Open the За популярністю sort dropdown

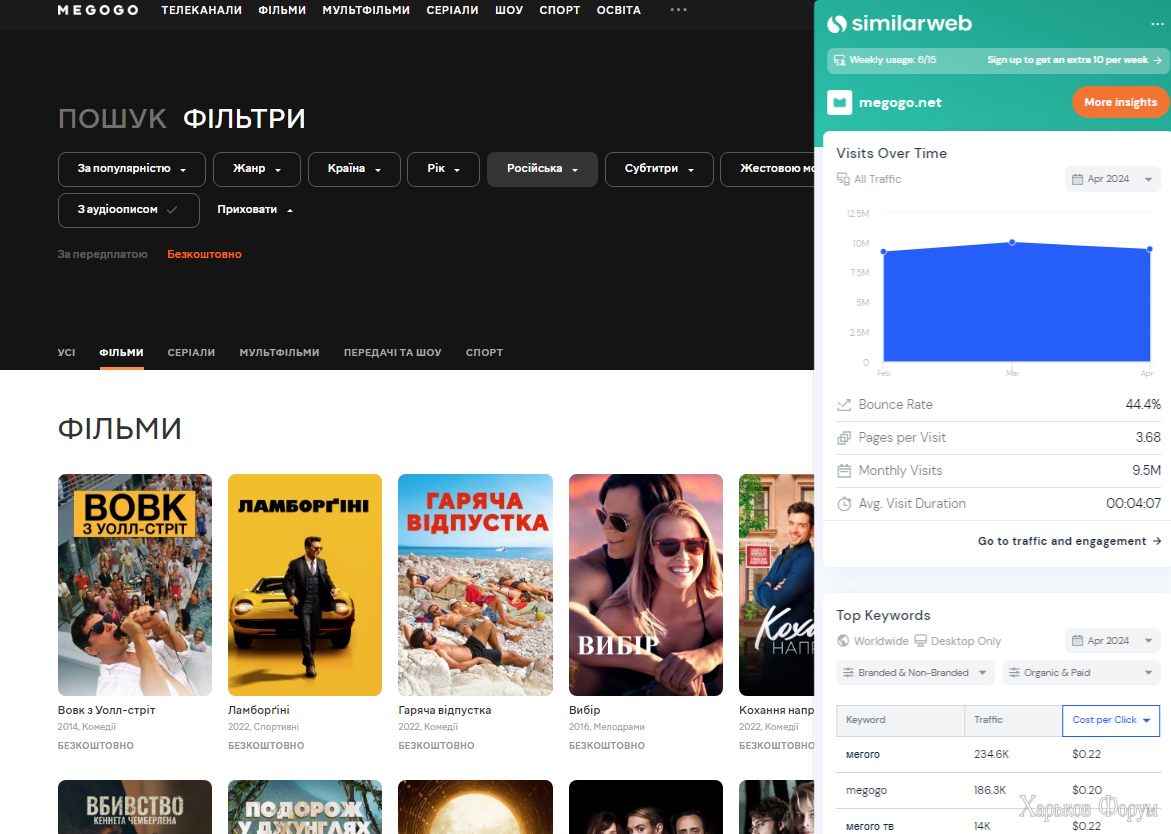point(131,169)
